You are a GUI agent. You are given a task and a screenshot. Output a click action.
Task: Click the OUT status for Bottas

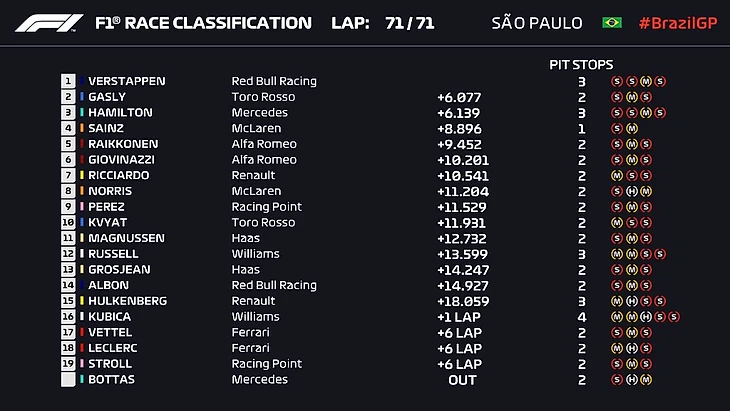pyautogui.click(x=462, y=380)
